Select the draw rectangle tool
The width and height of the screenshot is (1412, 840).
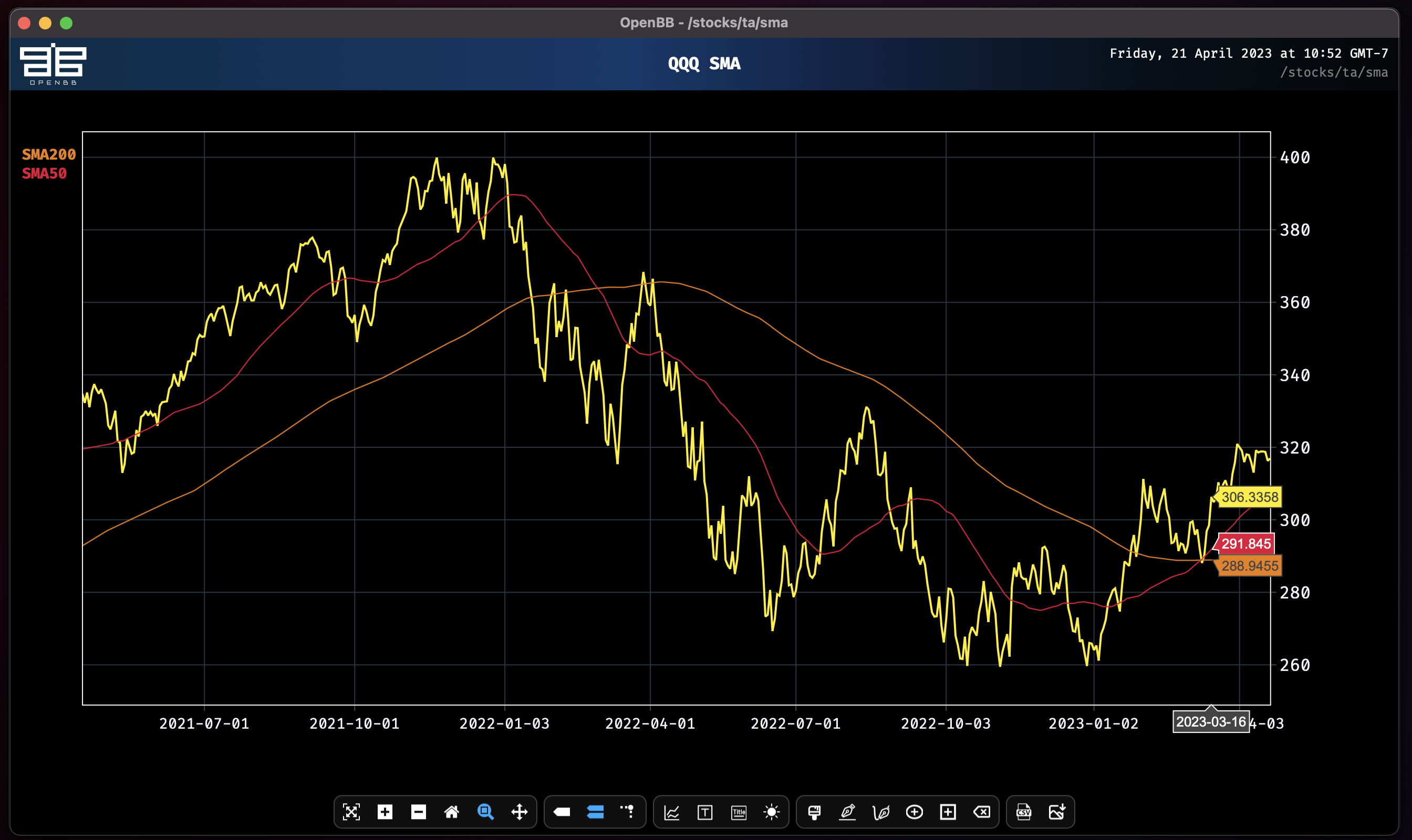coord(948,812)
